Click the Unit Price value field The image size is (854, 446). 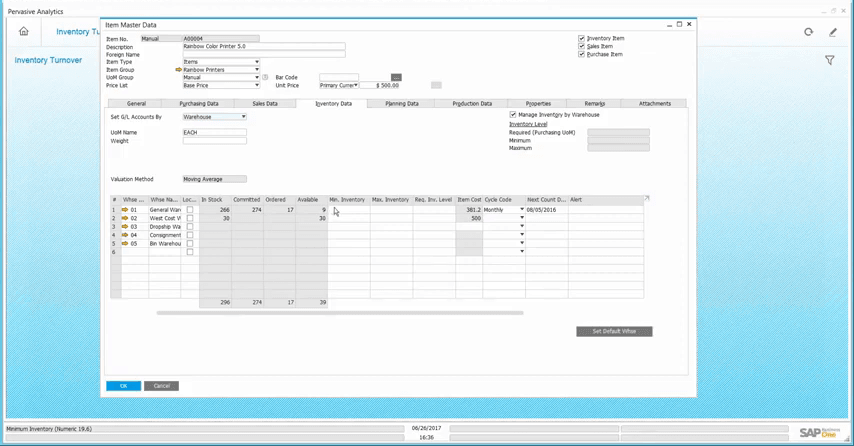[380, 85]
